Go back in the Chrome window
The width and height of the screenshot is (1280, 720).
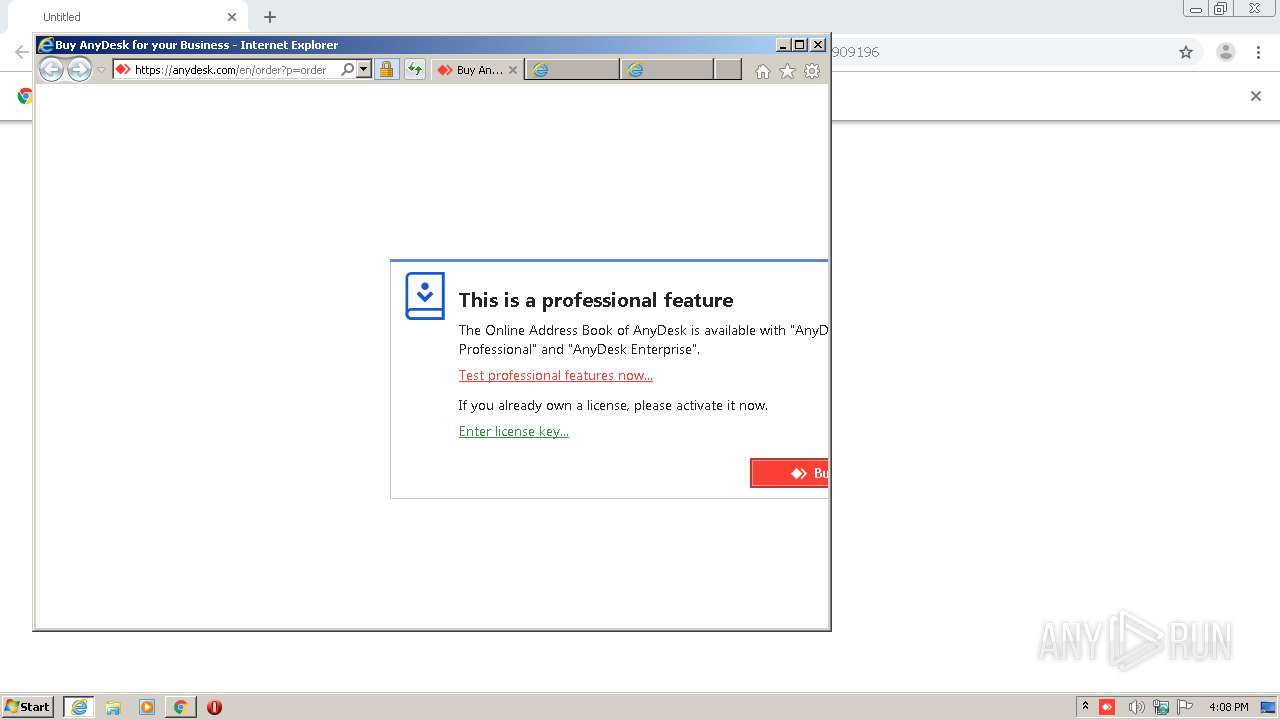[20, 52]
